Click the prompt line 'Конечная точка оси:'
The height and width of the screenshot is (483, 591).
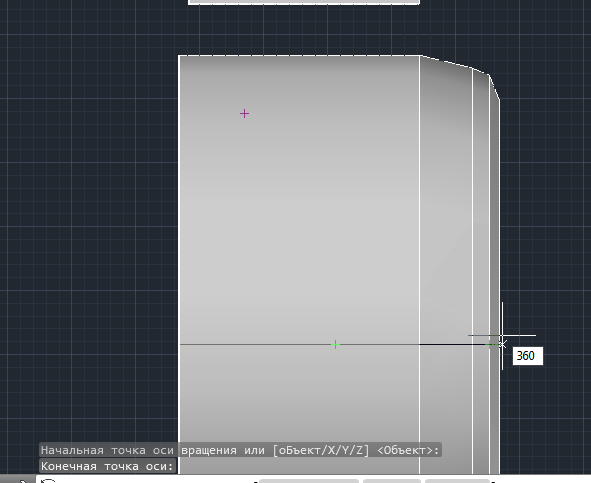[108, 466]
